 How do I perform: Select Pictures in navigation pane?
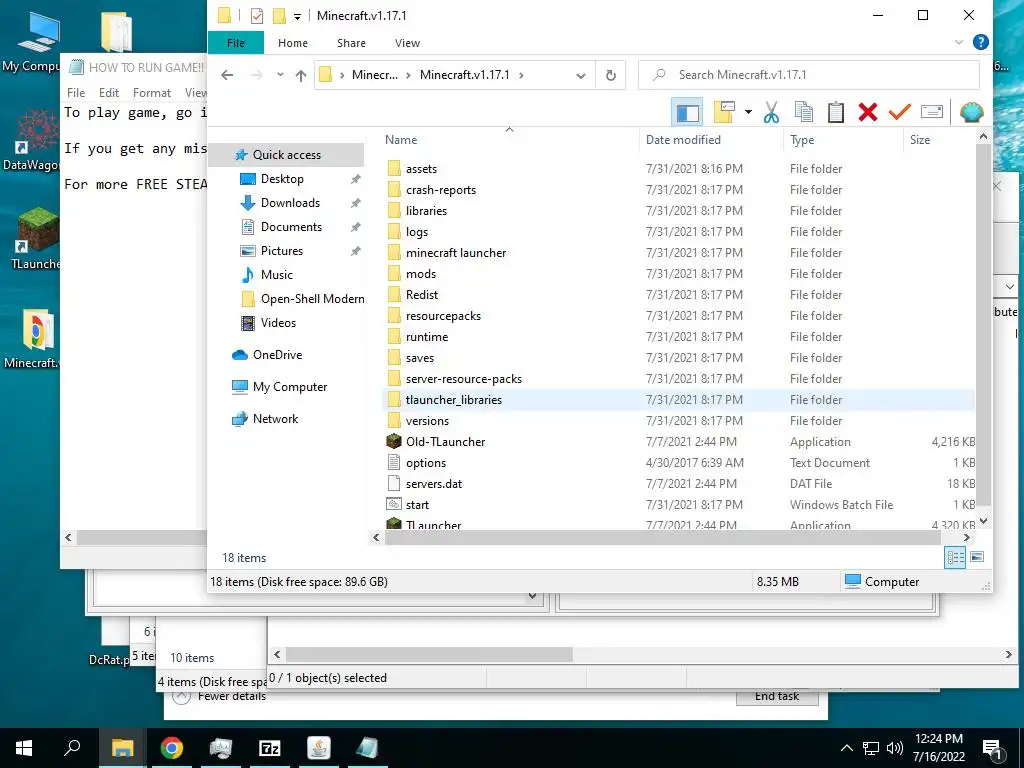point(281,251)
